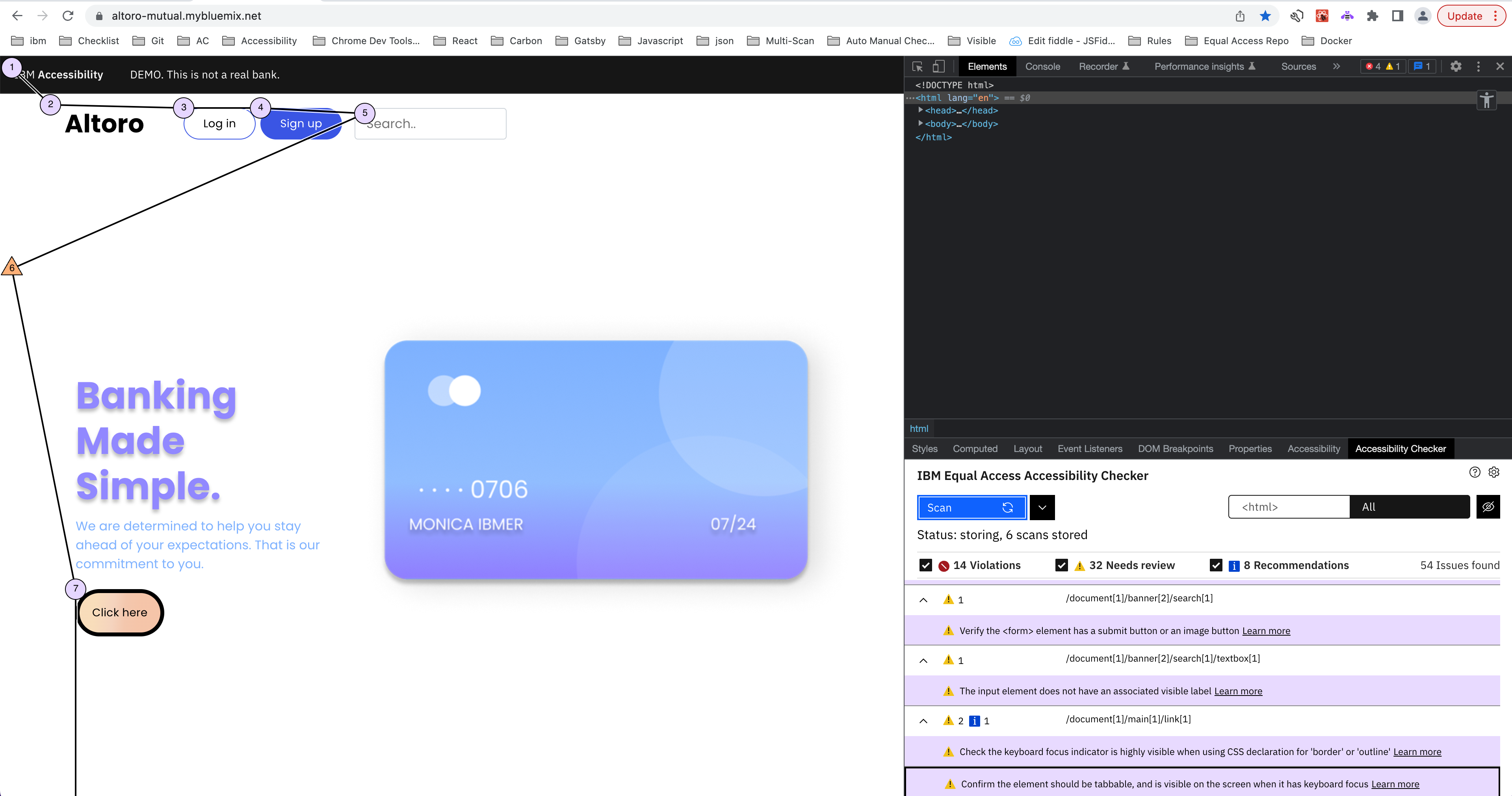Open the Equal Access Repo bookmarks folder

[x=1237, y=41]
